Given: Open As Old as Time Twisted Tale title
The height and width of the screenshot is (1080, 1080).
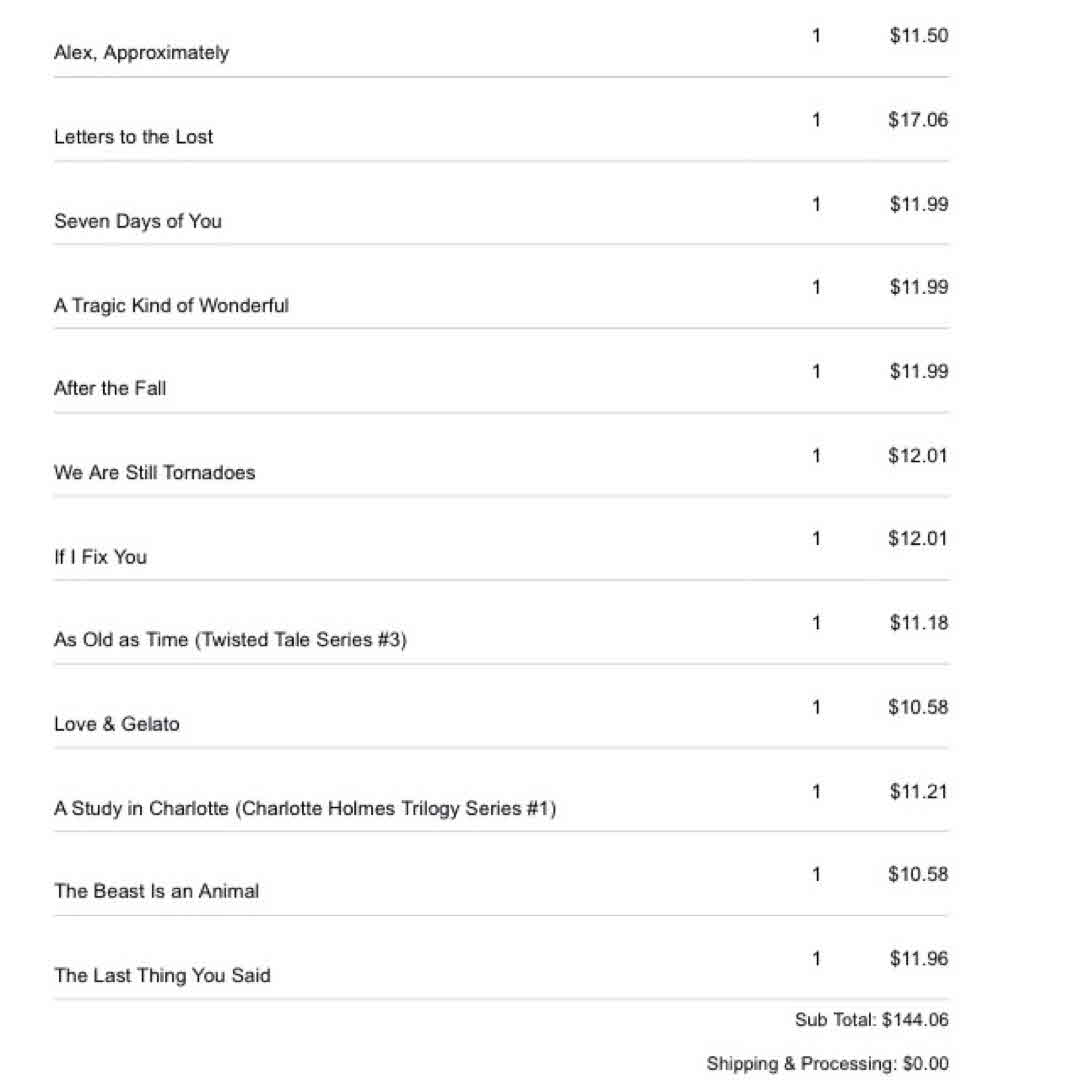Looking at the screenshot, I should 230,640.
